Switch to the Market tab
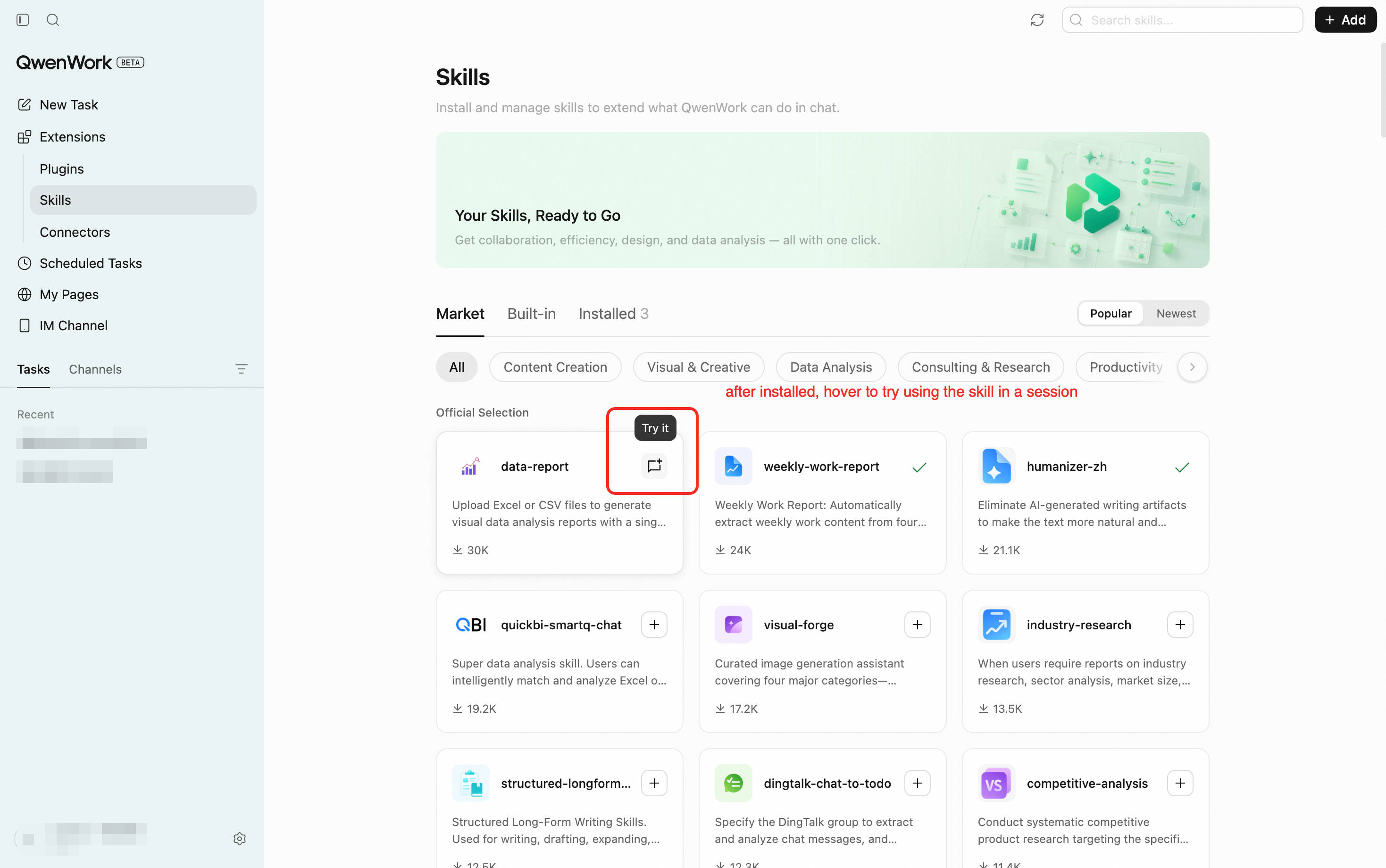Screen dimensions: 1386x868 [x=460, y=313]
